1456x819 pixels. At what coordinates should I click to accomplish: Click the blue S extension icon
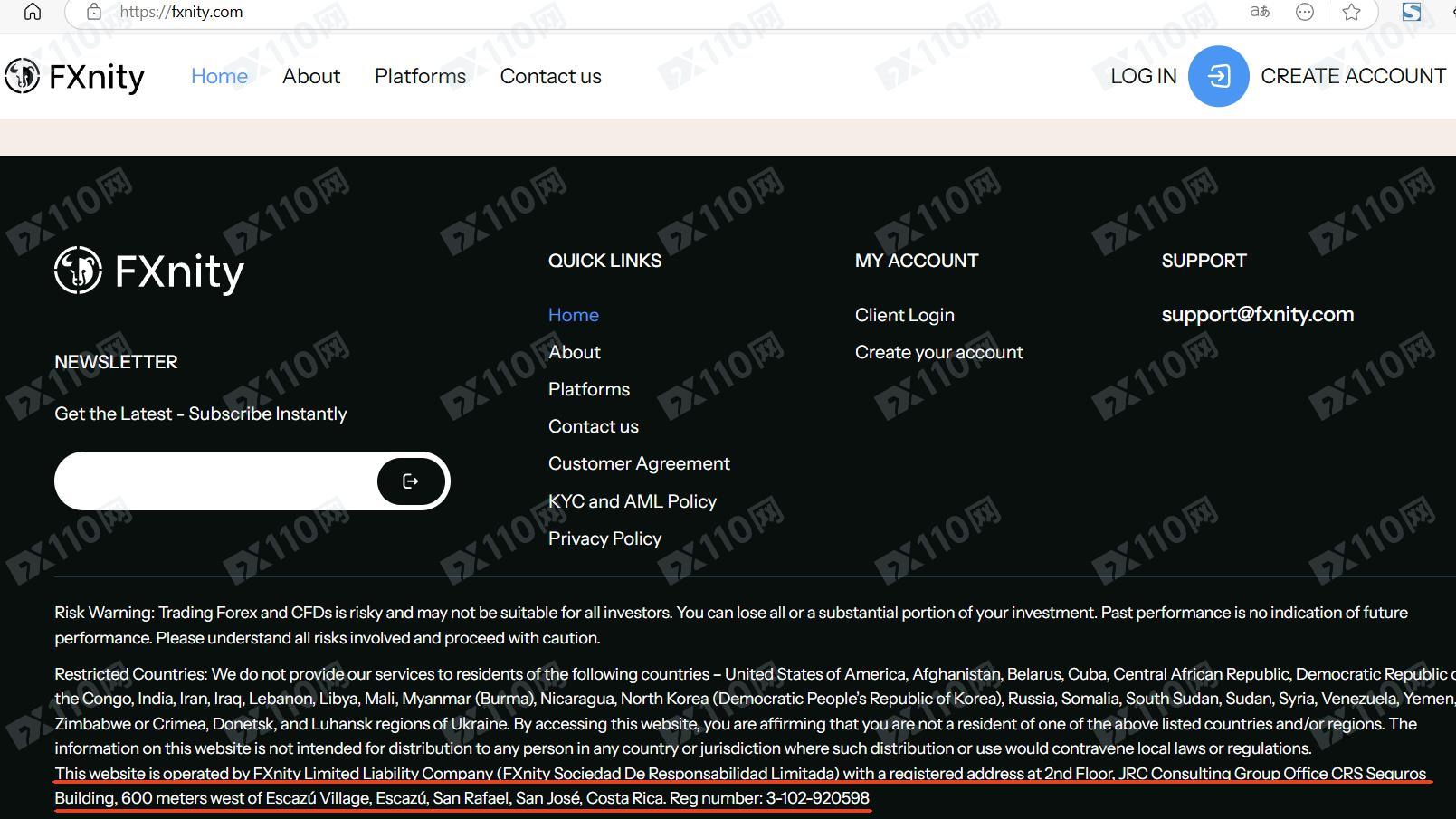(x=1412, y=12)
